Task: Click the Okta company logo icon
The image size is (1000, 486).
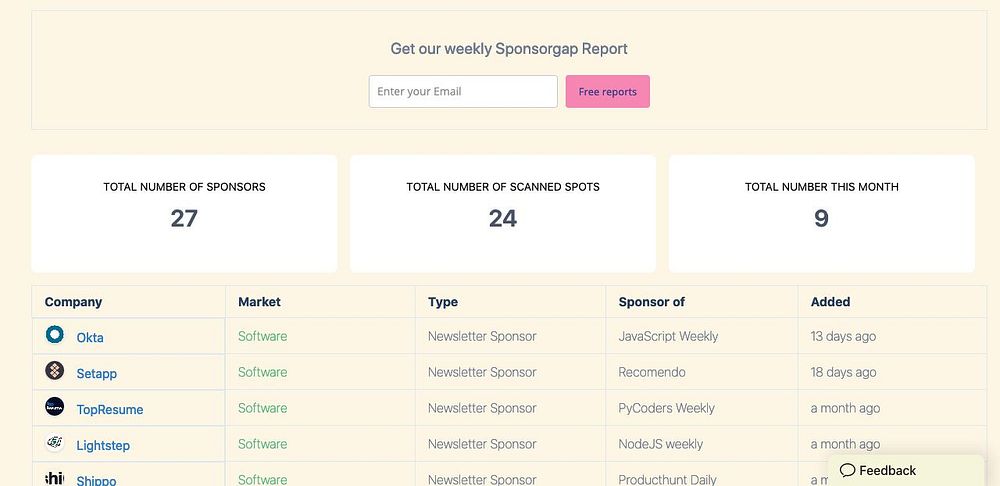Action: (x=55, y=335)
